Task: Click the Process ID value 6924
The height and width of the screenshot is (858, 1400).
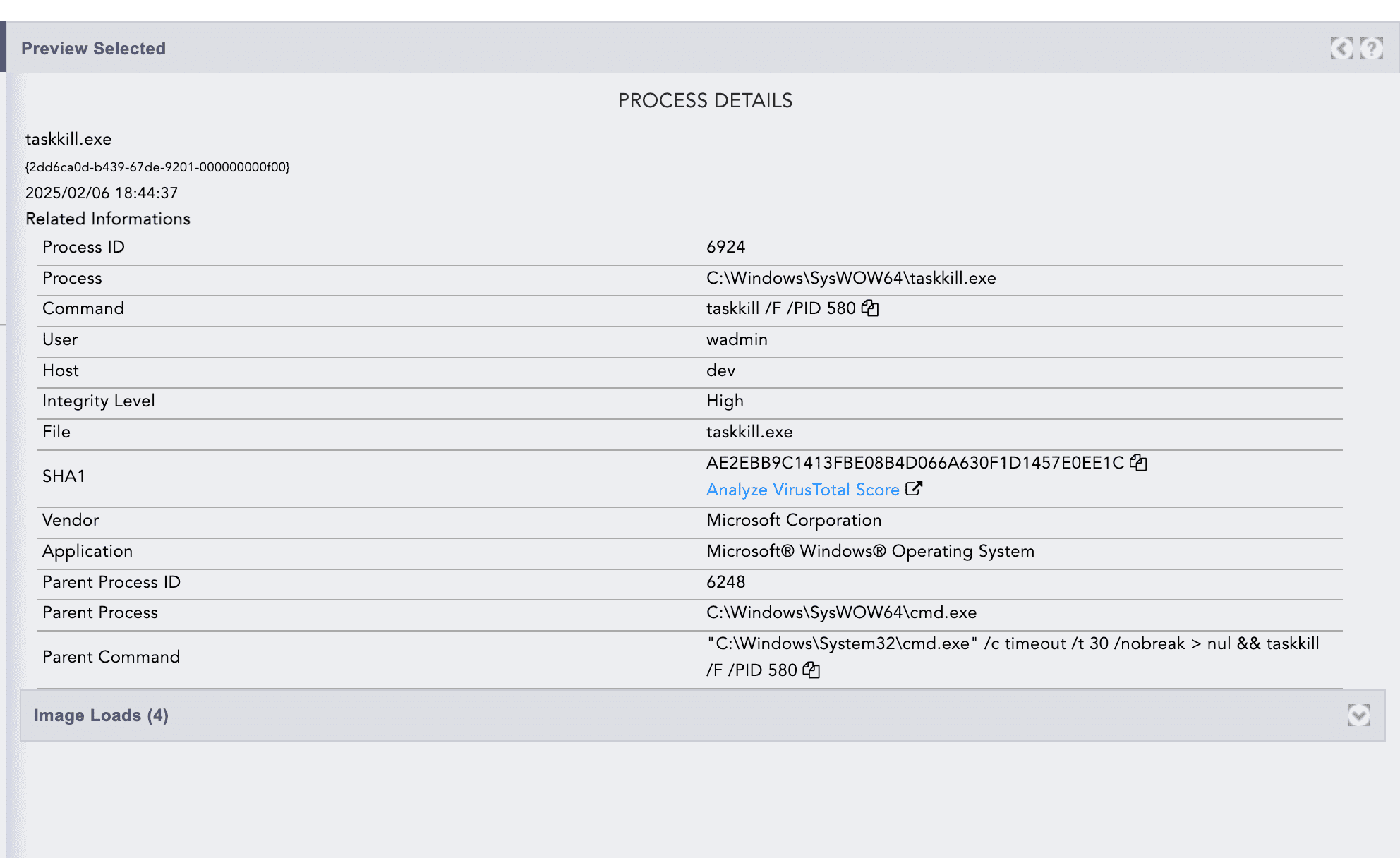Action: click(x=725, y=247)
